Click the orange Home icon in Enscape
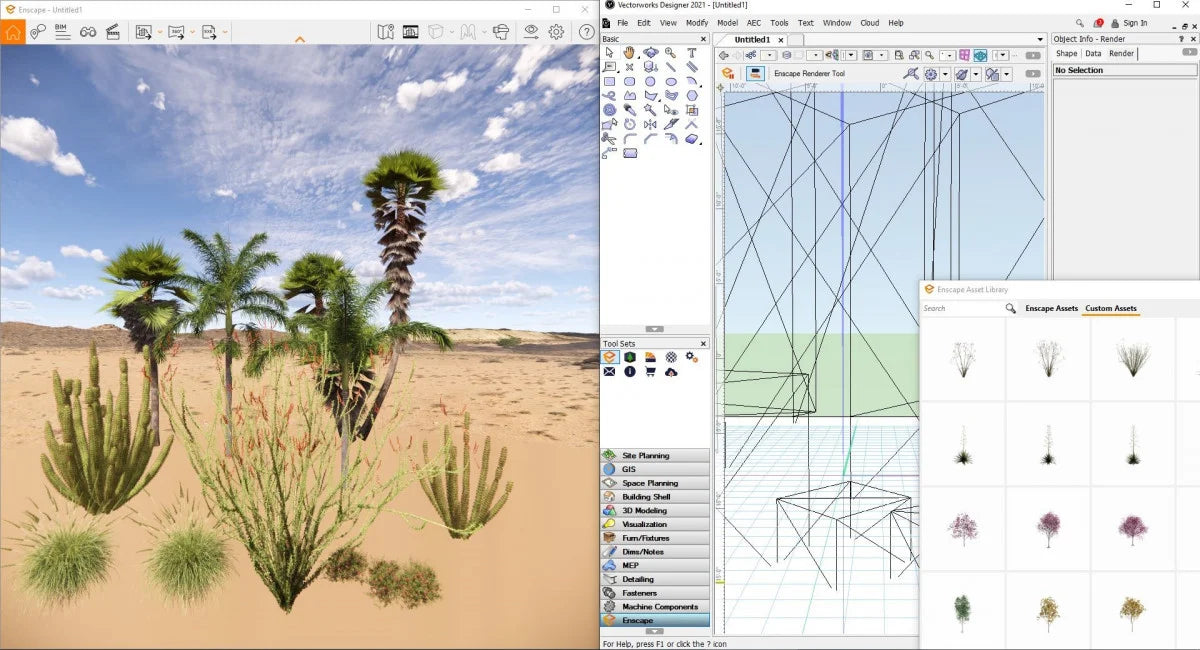Image resolution: width=1200 pixels, height=650 pixels. pyautogui.click(x=13, y=32)
